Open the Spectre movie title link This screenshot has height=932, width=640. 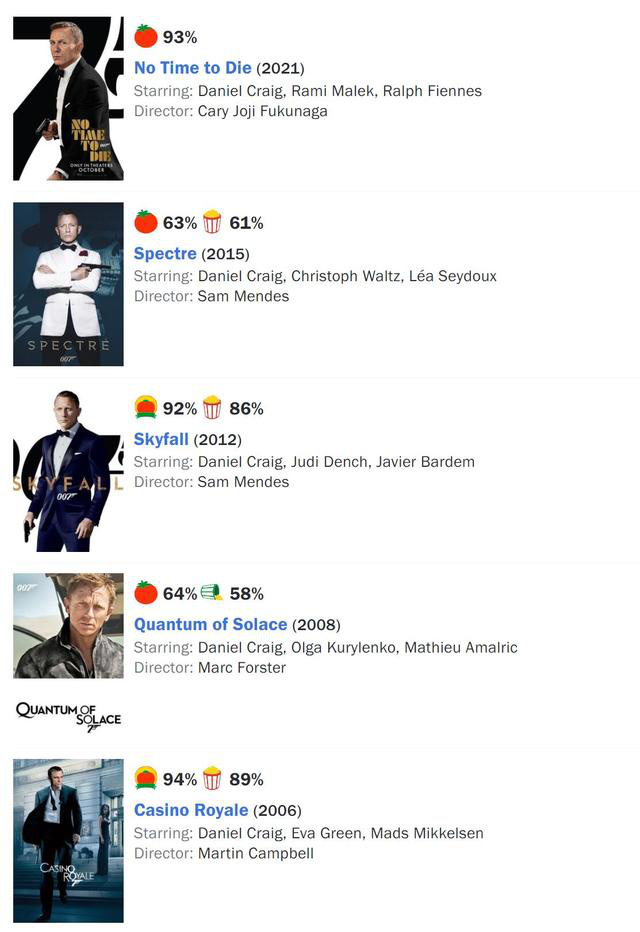165,253
